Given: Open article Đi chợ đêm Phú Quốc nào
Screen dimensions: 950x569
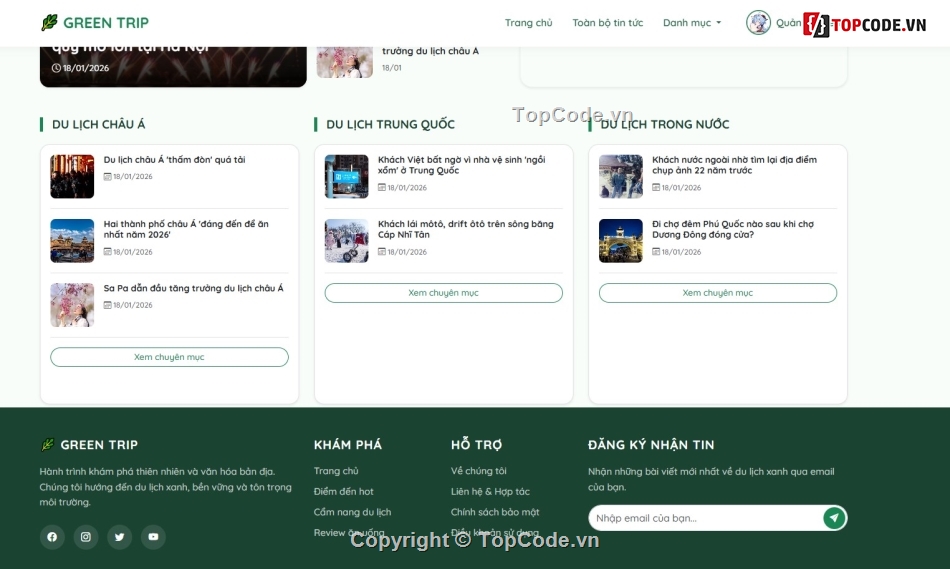Looking at the screenshot, I should [732, 229].
